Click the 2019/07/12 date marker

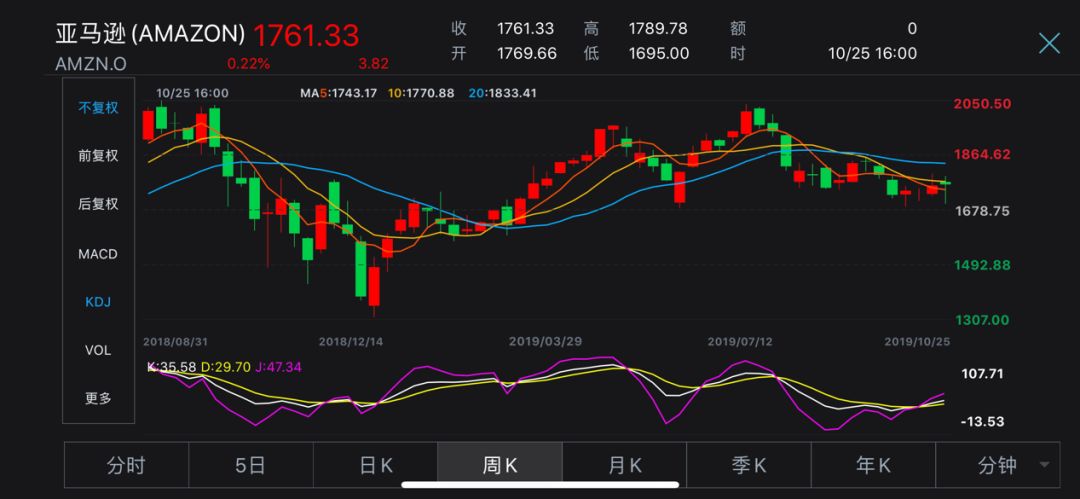tap(741, 341)
